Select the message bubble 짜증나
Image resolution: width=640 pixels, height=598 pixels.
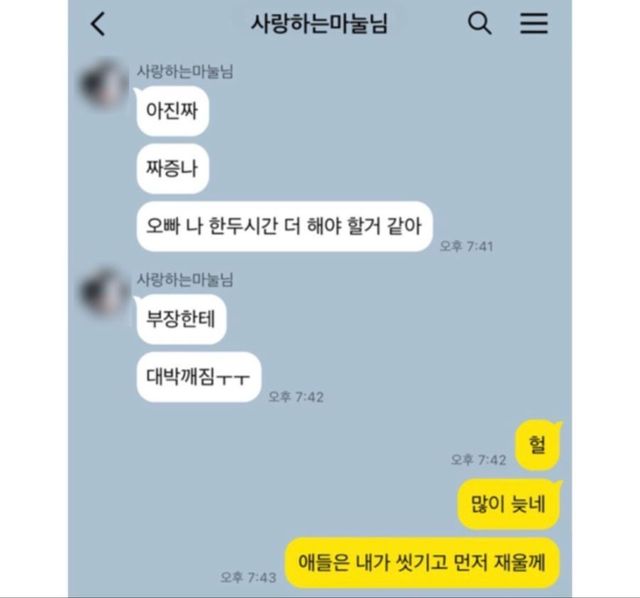pos(173,169)
